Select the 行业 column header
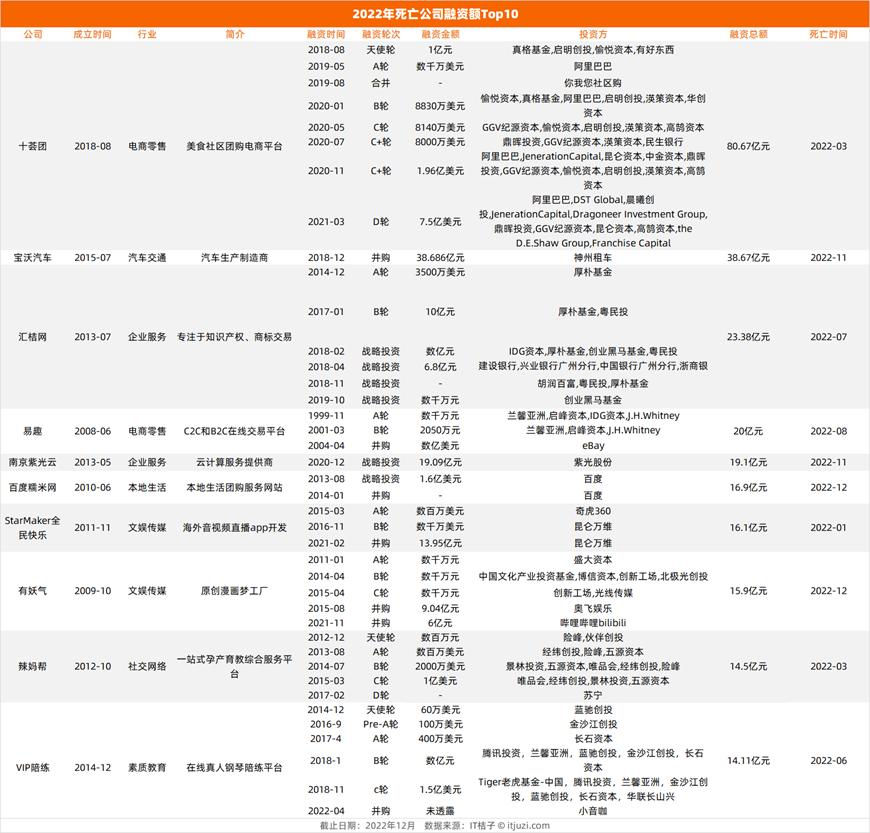Screen dimensions: 870x833 pyautogui.click(x=147, y=34)
